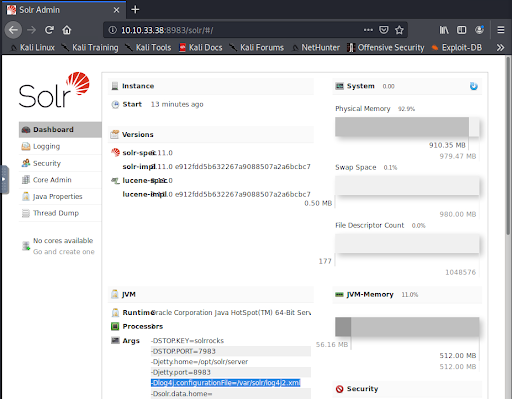This screenshot has width=512, height=399.
Task: Click the Solr logo
Action: pos(54,90)
